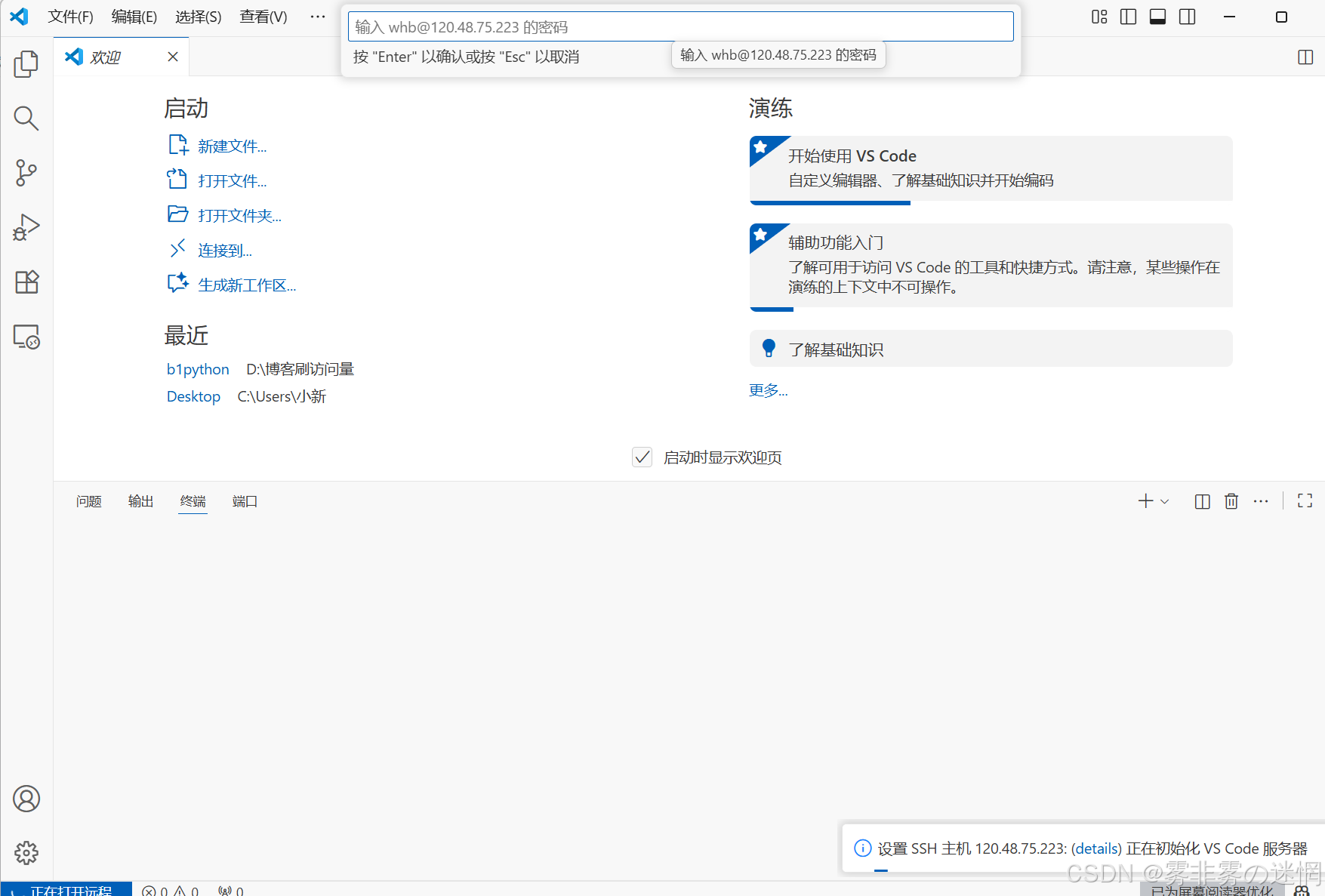Open the 选择(S) menu
This screenshot has width=1325, height=896.
coord(199,17)
